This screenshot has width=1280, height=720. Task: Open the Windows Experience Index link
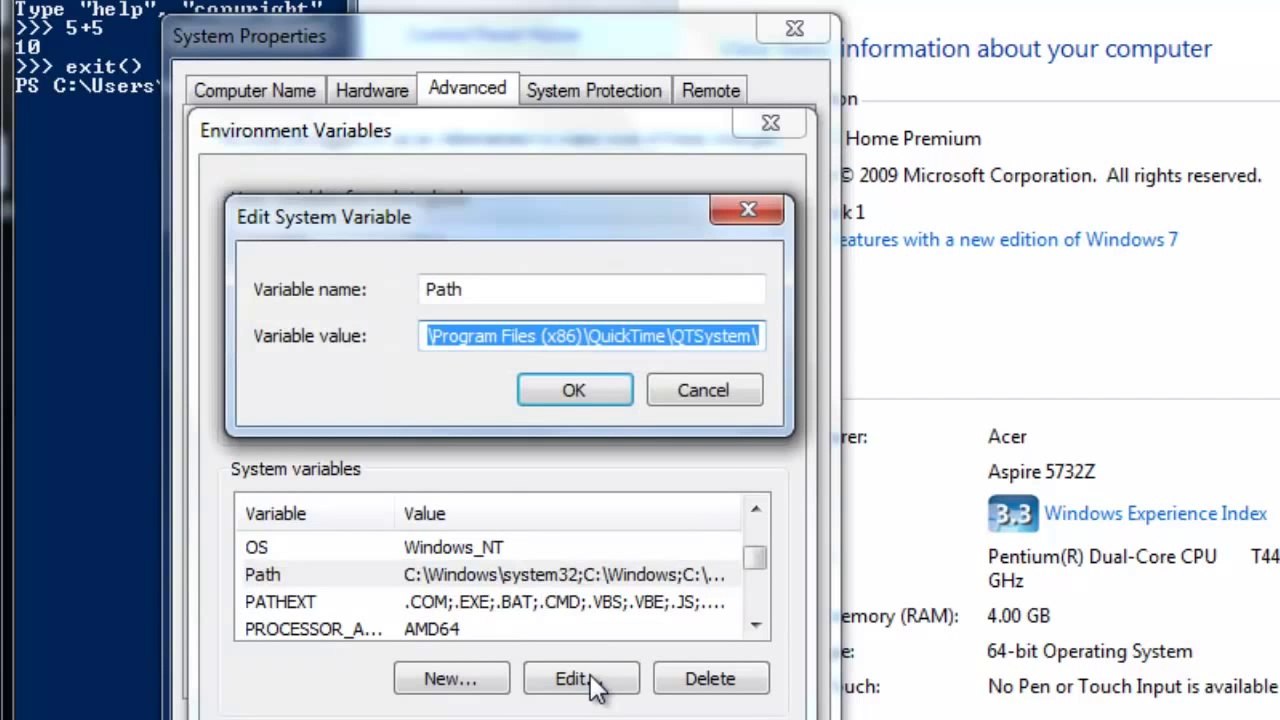coord(1155,513)
